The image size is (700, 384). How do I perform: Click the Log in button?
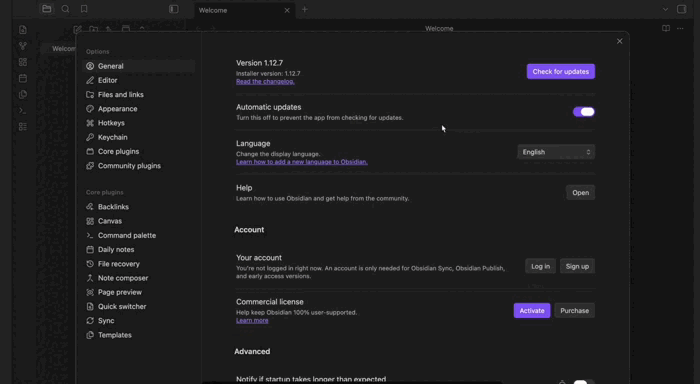540,266
